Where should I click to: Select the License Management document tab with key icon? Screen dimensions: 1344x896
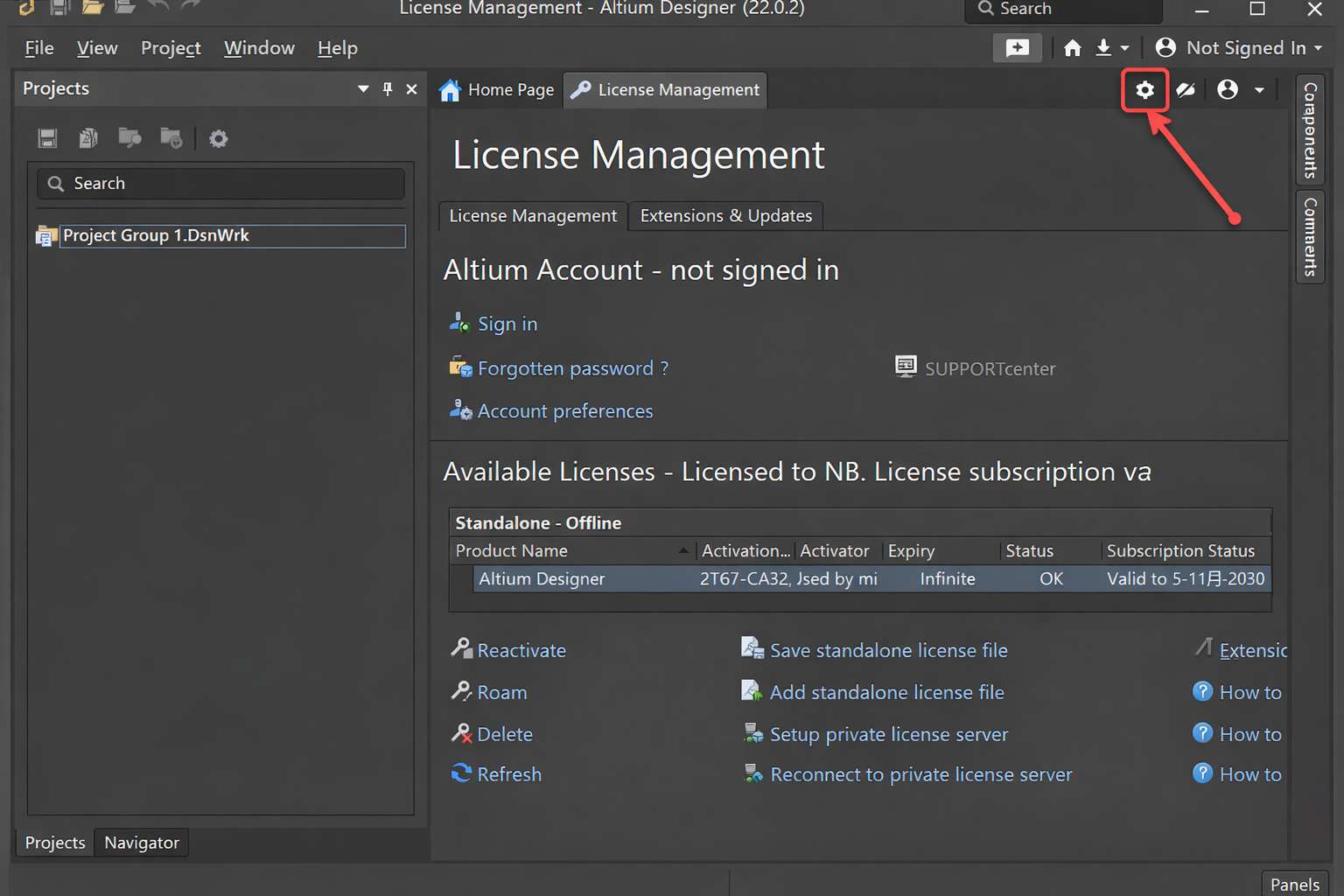point(665,90)
